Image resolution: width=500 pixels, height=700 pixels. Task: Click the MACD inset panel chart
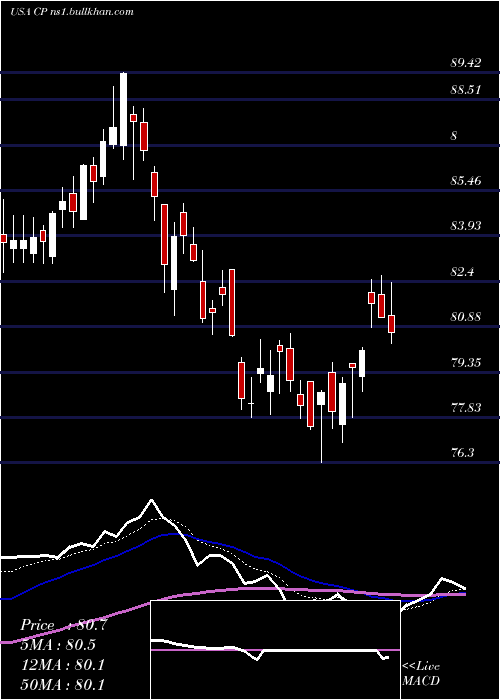(275, 650)
